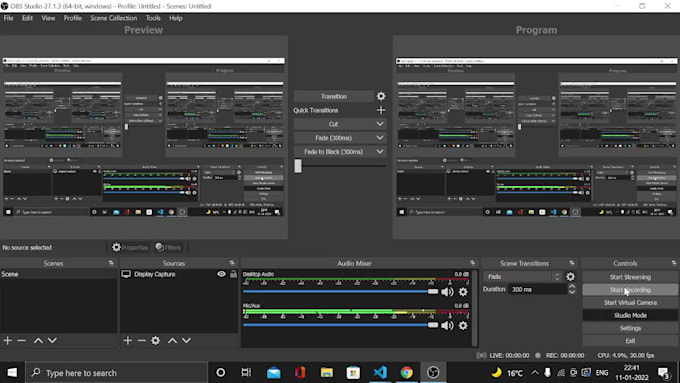Open Microsoft Store from taskbar
Viewport: 680px width, 383px height.
[353, 373]
